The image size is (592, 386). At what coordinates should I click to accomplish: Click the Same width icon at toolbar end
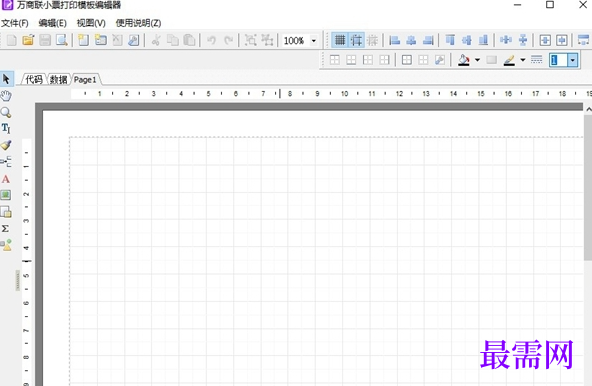(x=584, y=40)
